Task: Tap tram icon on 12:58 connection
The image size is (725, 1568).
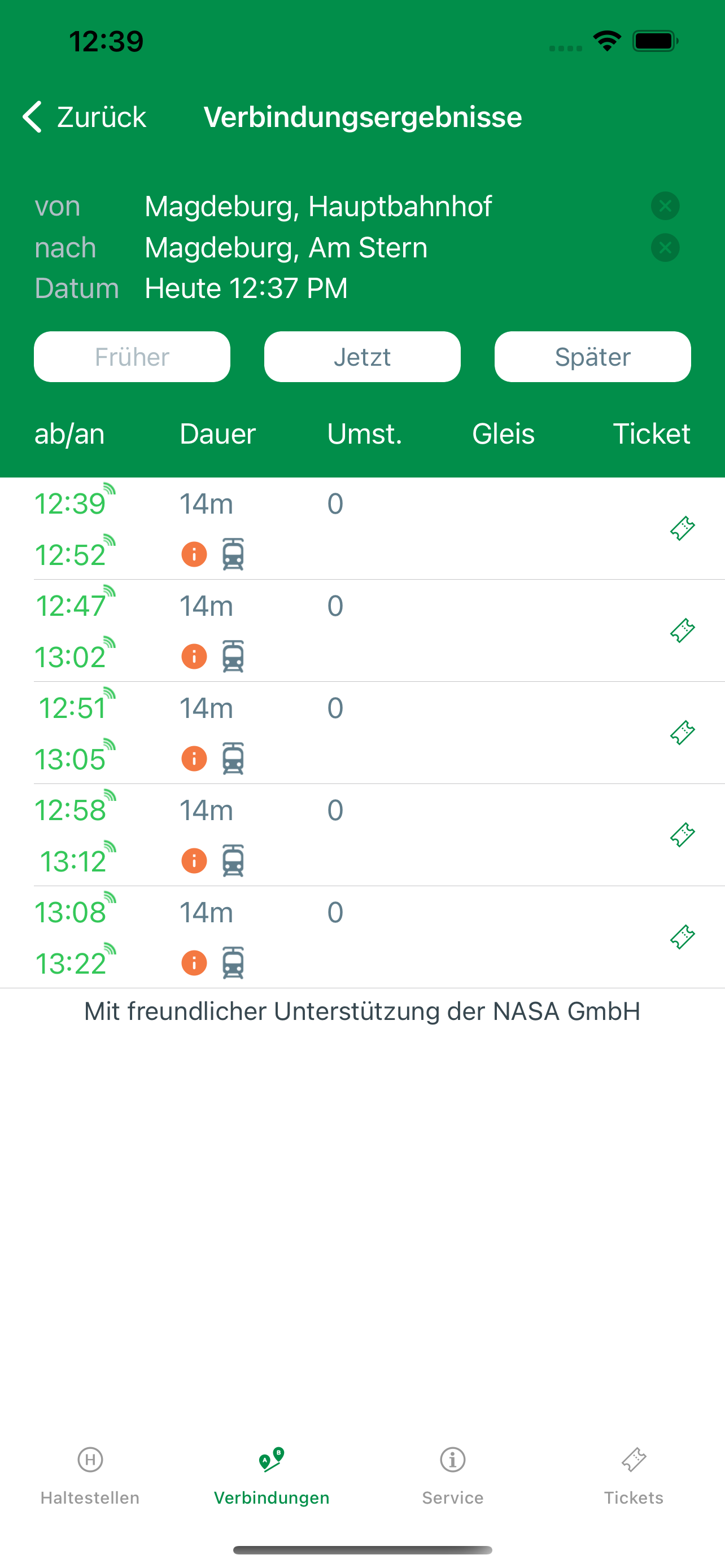Action: [233, 861]
